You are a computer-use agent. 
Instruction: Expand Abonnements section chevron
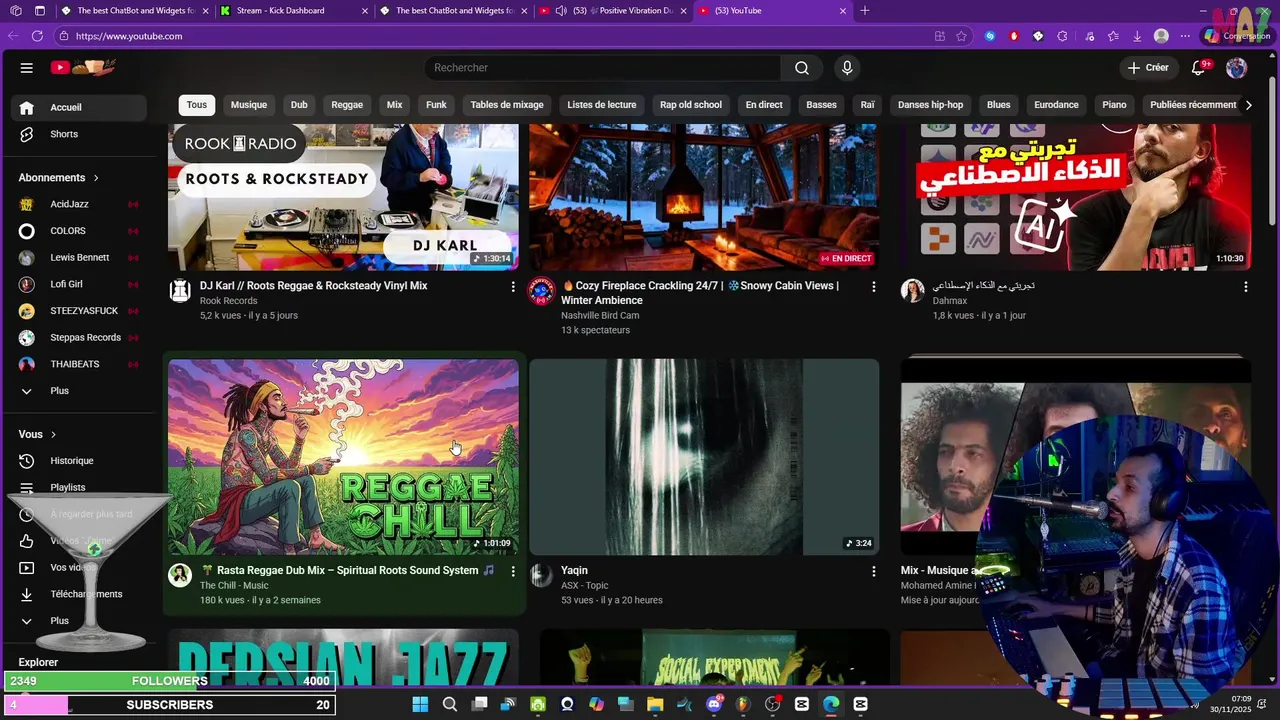[96, 178]
